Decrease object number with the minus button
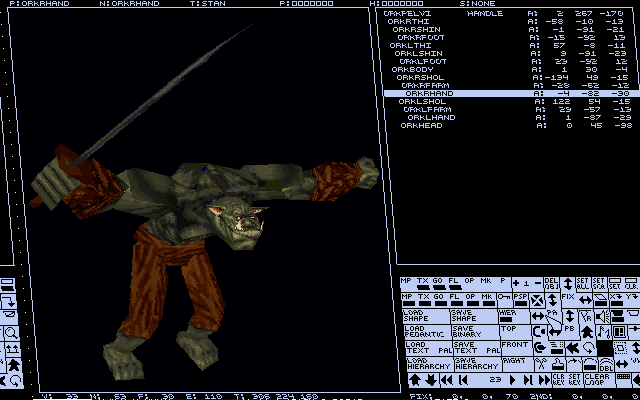The height and width of the screenshot is (400, 640). 538,284
